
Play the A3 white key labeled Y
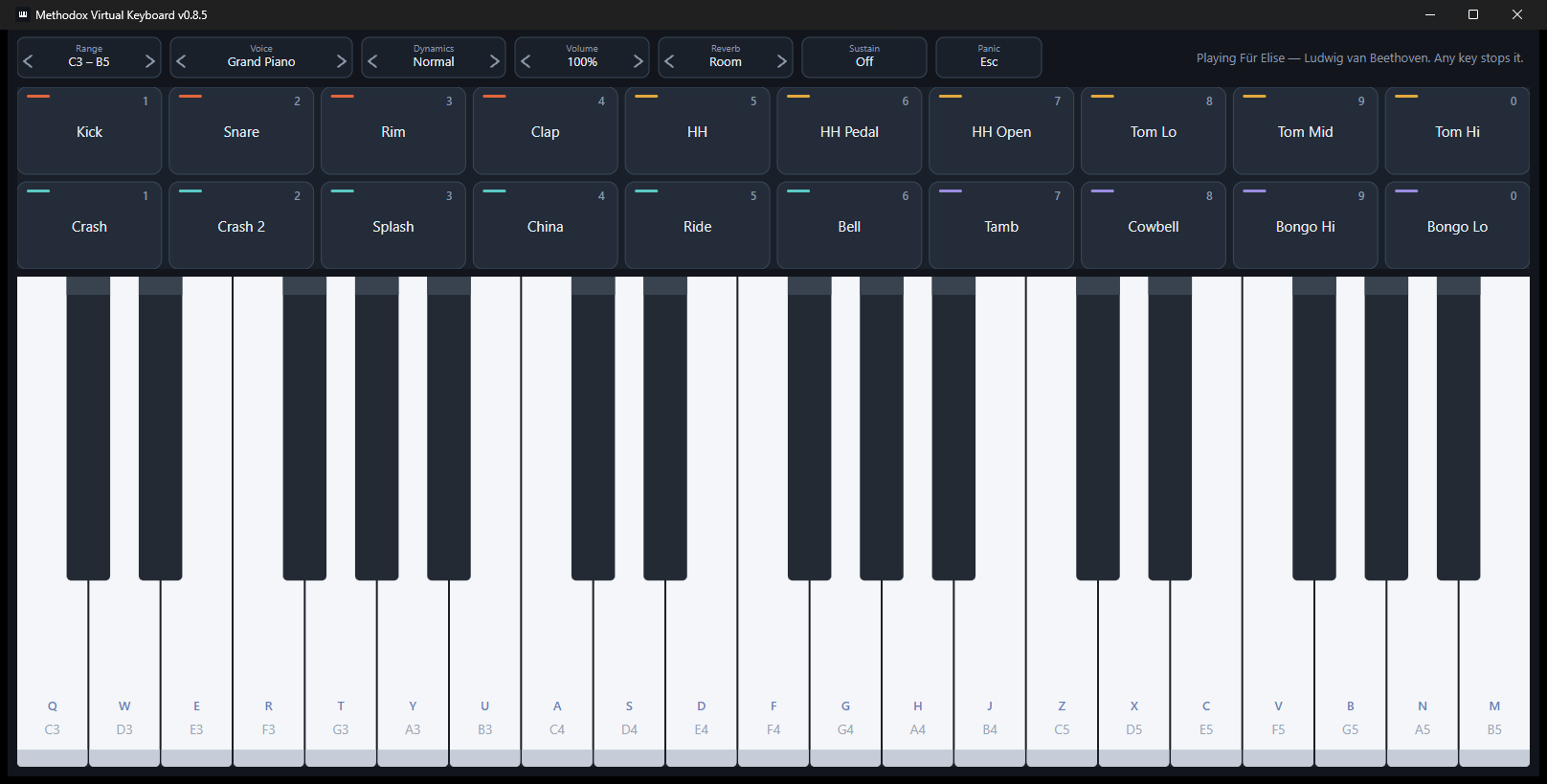(x=413, y=670)
